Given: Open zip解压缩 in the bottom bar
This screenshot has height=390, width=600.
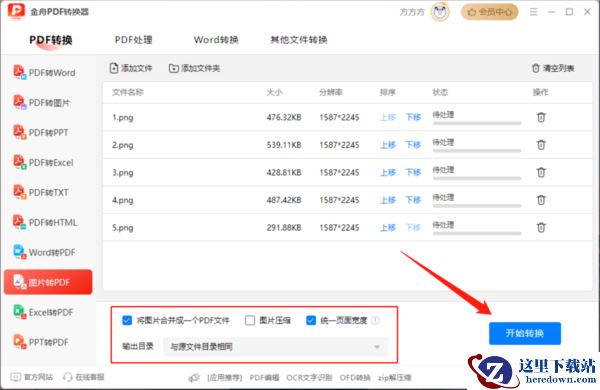Looking at the screenshot, I should click(395, 378).
